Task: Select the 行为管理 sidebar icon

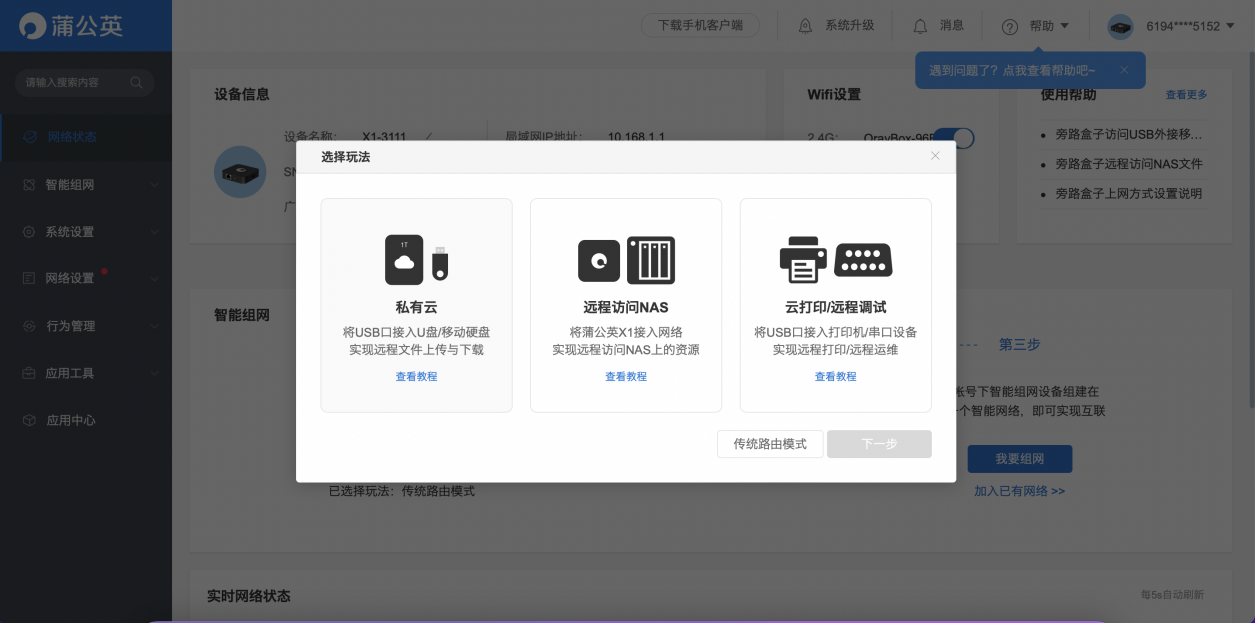Action: pos(30,325)
